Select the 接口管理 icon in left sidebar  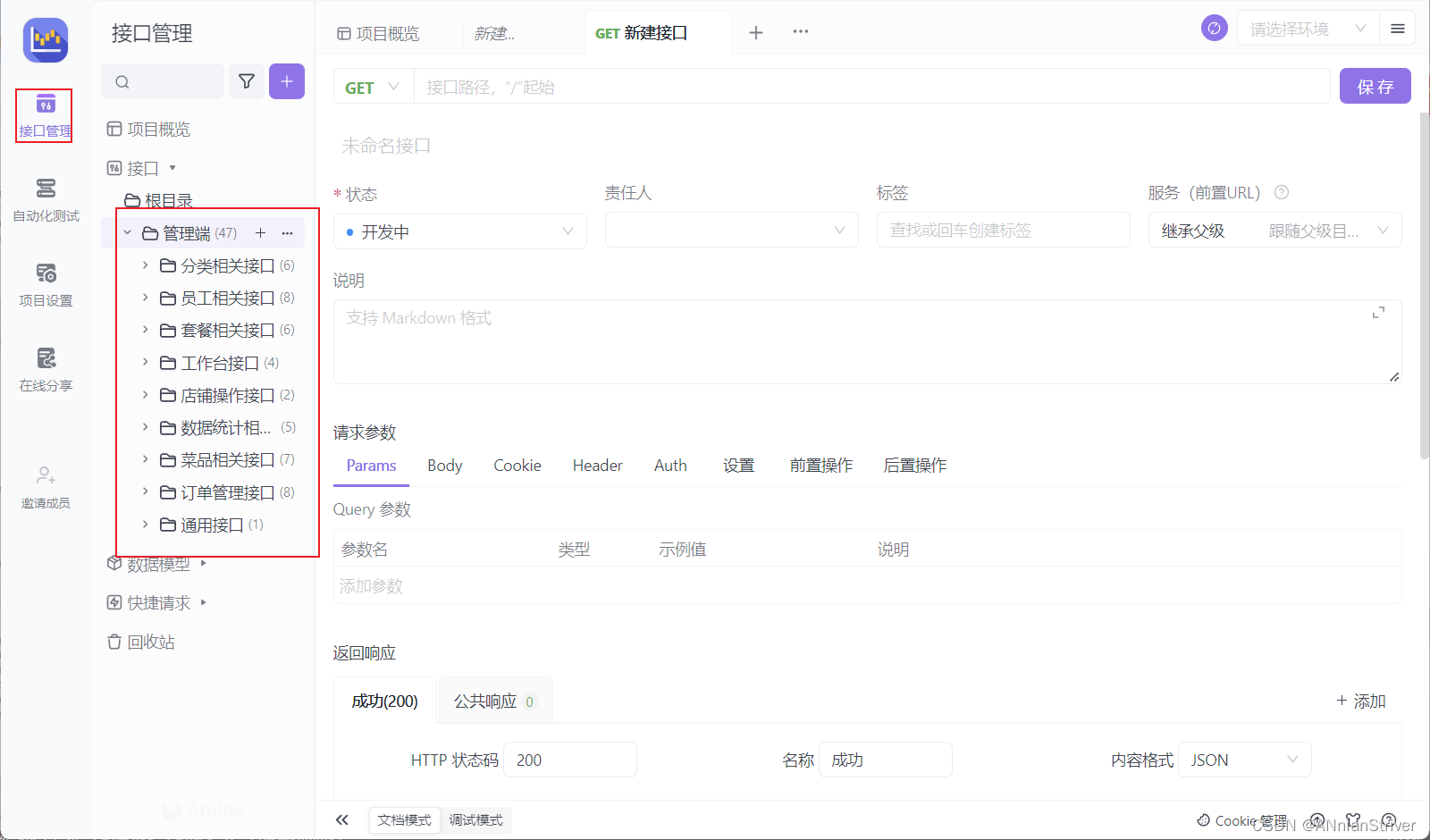click(45, 114)
